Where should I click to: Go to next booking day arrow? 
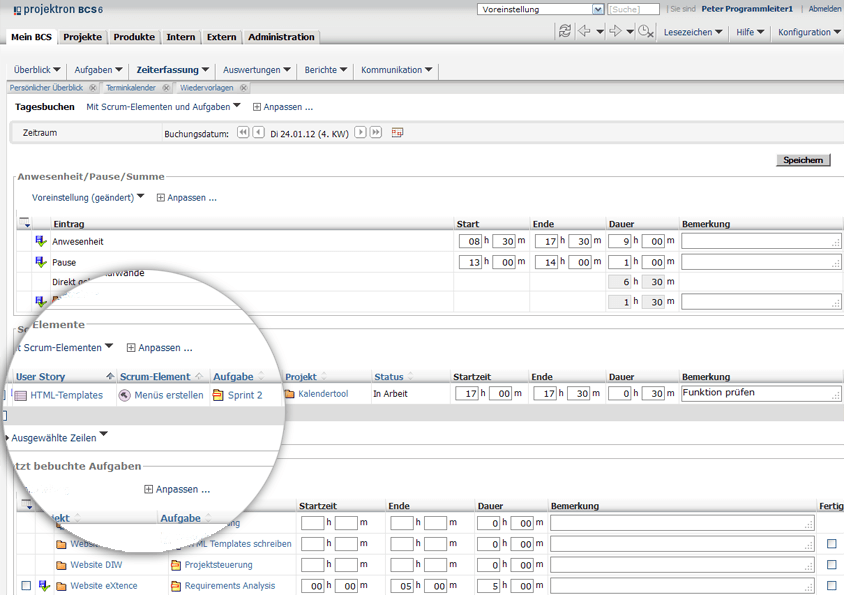(361, 133)
